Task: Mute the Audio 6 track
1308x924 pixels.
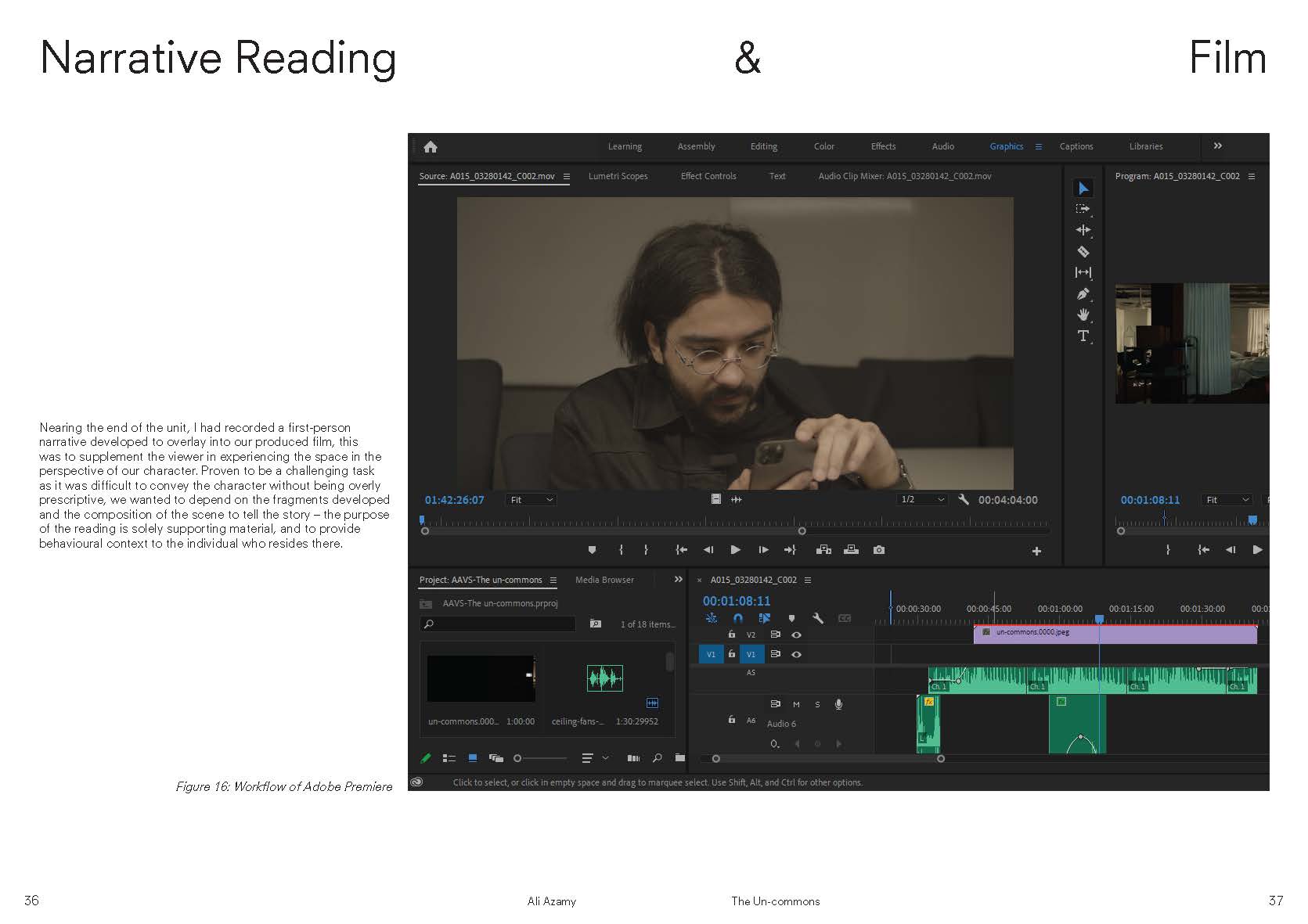Action: coord(796,704)
